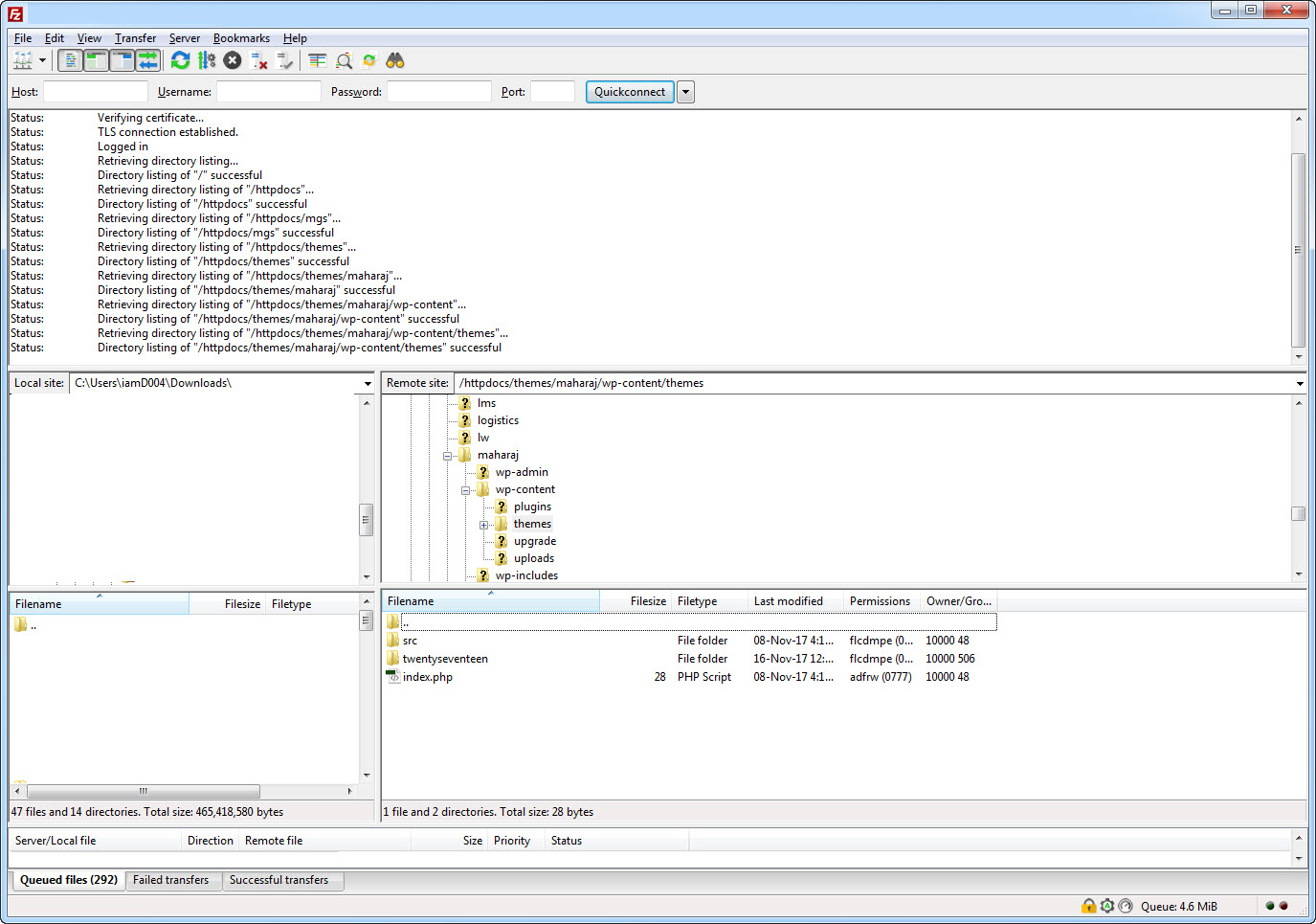Click the speed limits gauge icon
The width and height of the screenshot is (1316, 924).
(1126, 906)
